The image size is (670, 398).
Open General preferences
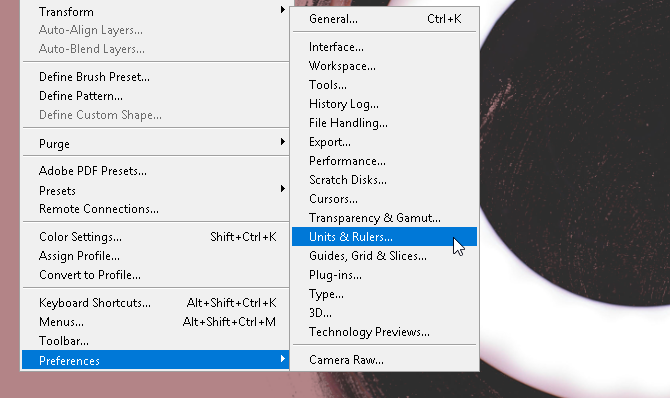[x=384, y=19]
